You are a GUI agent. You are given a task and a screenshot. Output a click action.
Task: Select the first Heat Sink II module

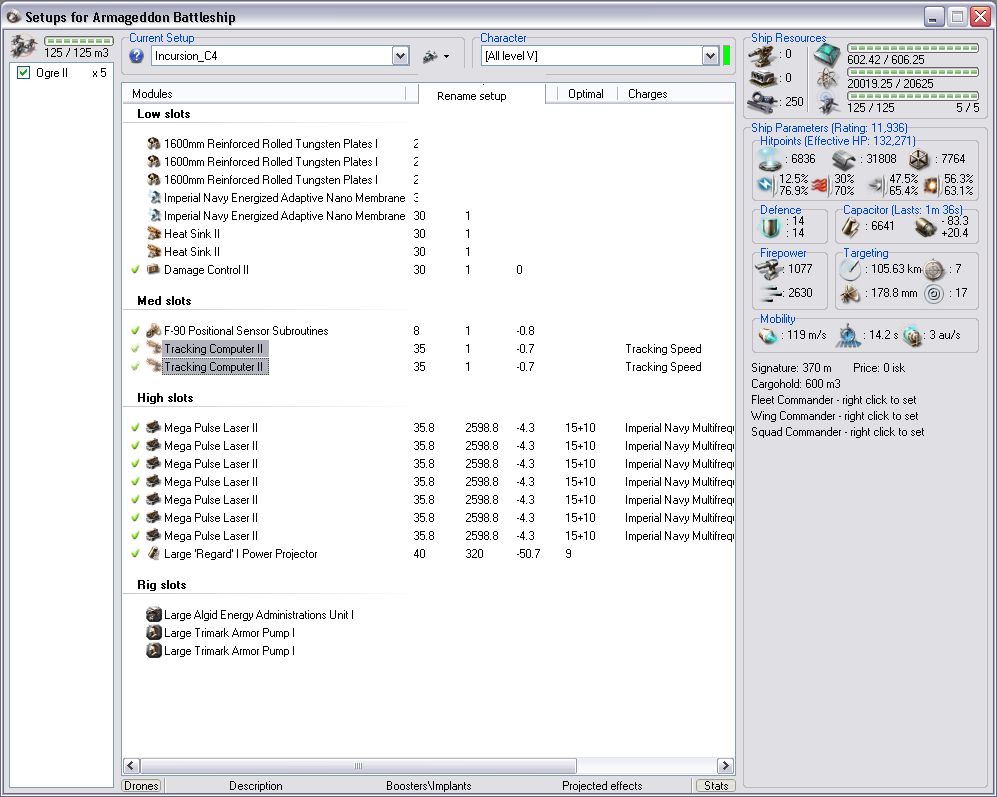(191, 233)
